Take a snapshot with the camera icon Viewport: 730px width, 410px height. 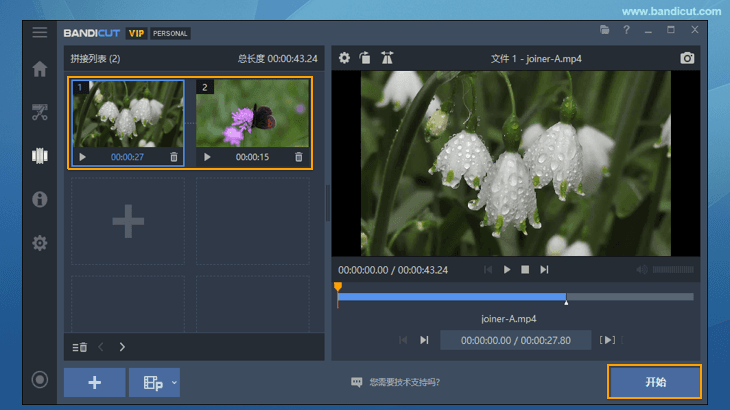click(x=687, y=58)
